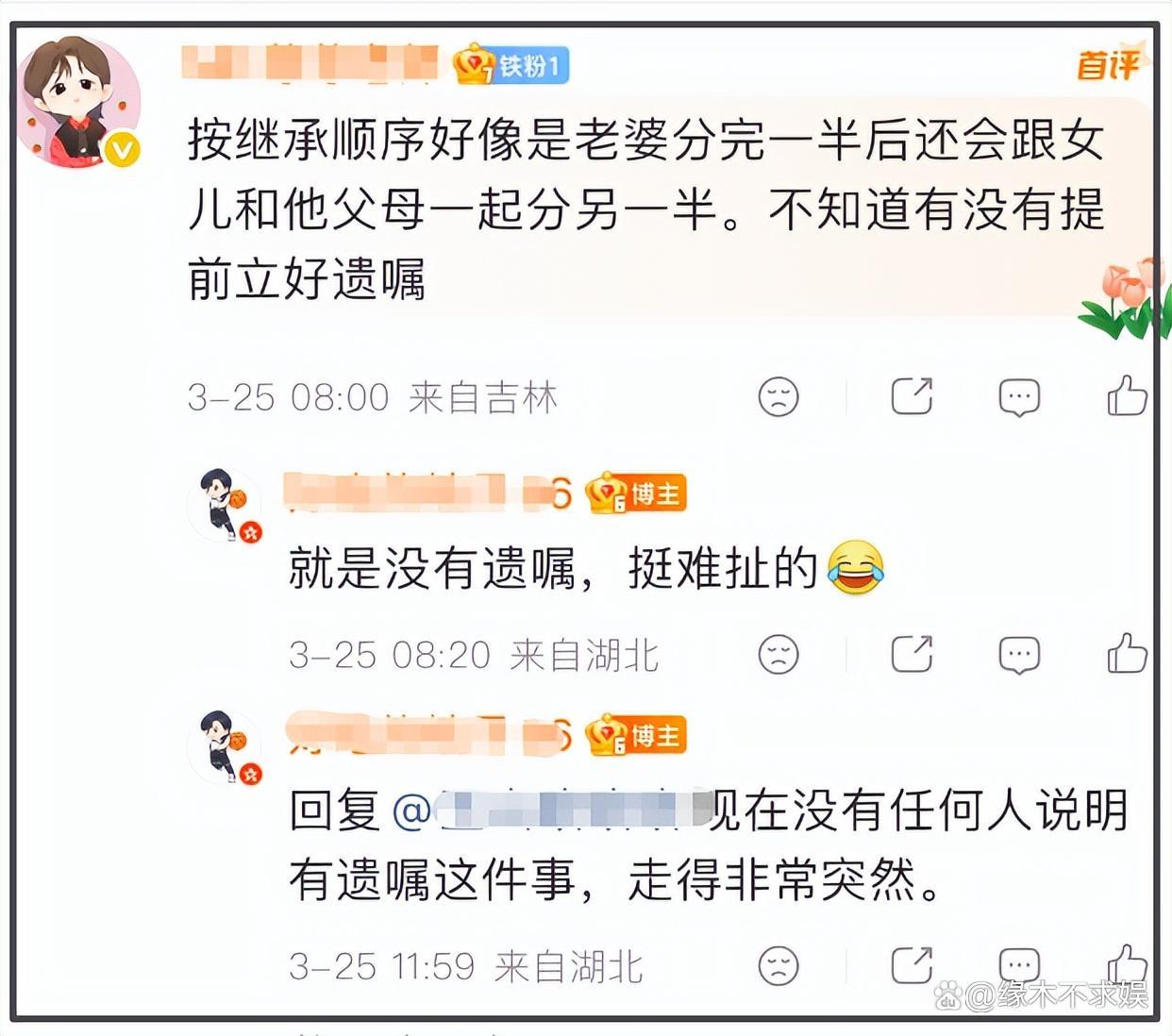This screenshot has width=1172, height=1036.
Task: Share the 11:59 reply from 湖北
Action: (912, 964)
